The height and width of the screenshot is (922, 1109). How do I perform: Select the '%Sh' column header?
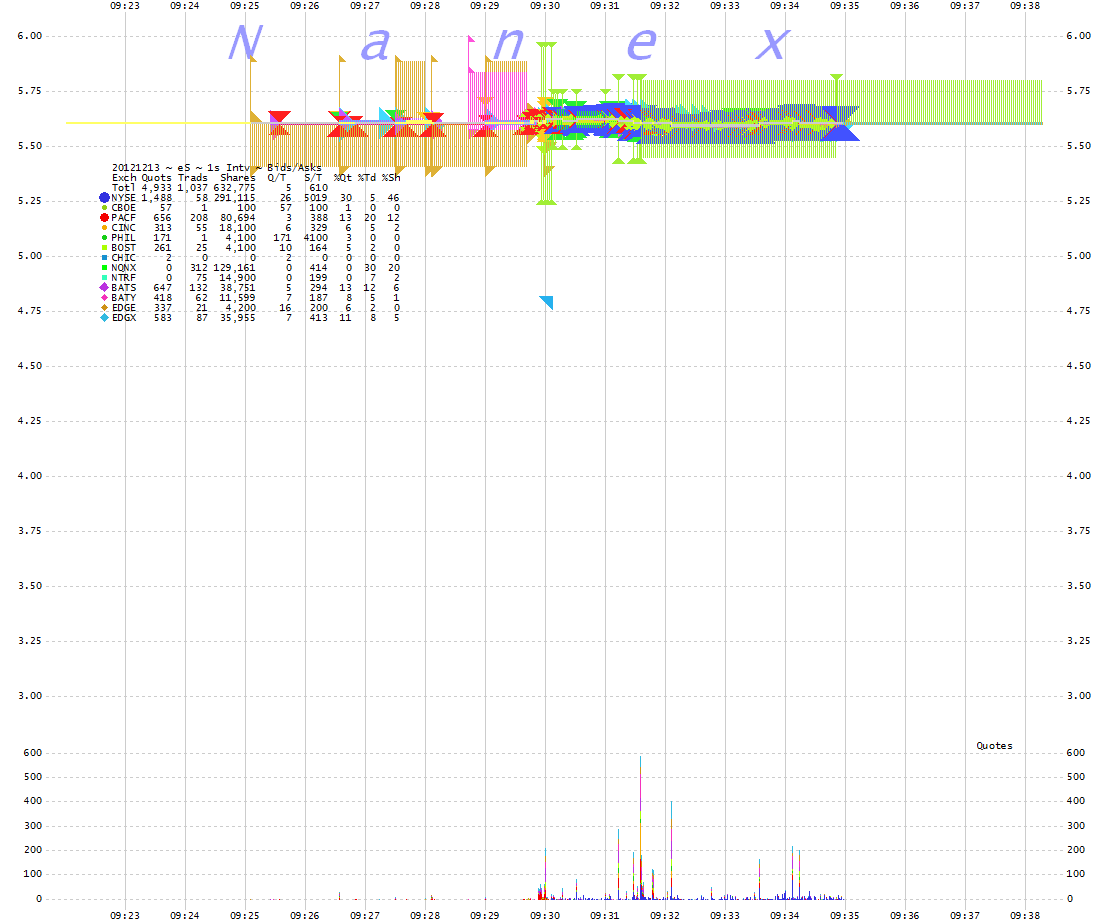click(391, 178)
